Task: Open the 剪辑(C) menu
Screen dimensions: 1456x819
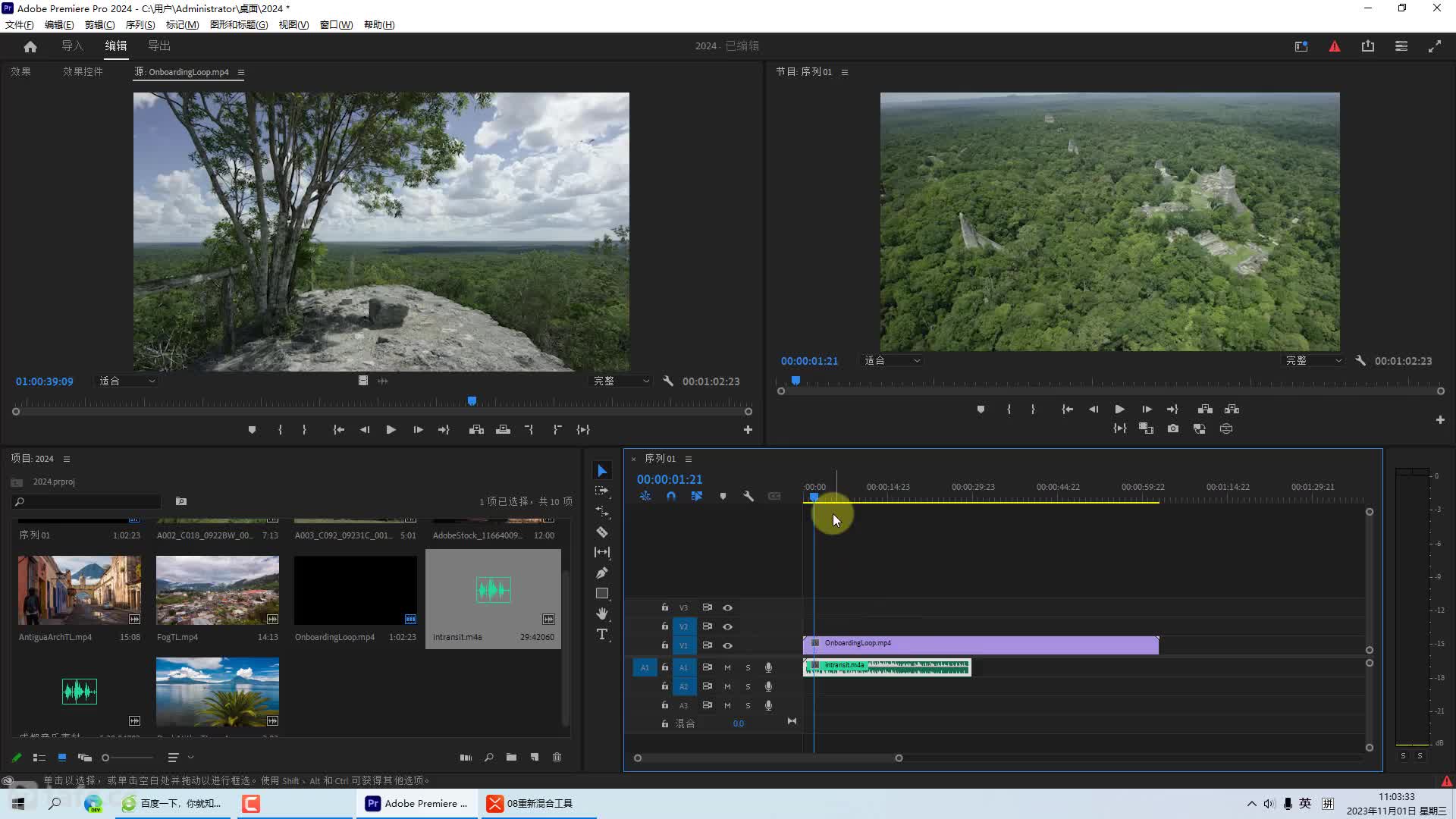Action: coord(100,25)
